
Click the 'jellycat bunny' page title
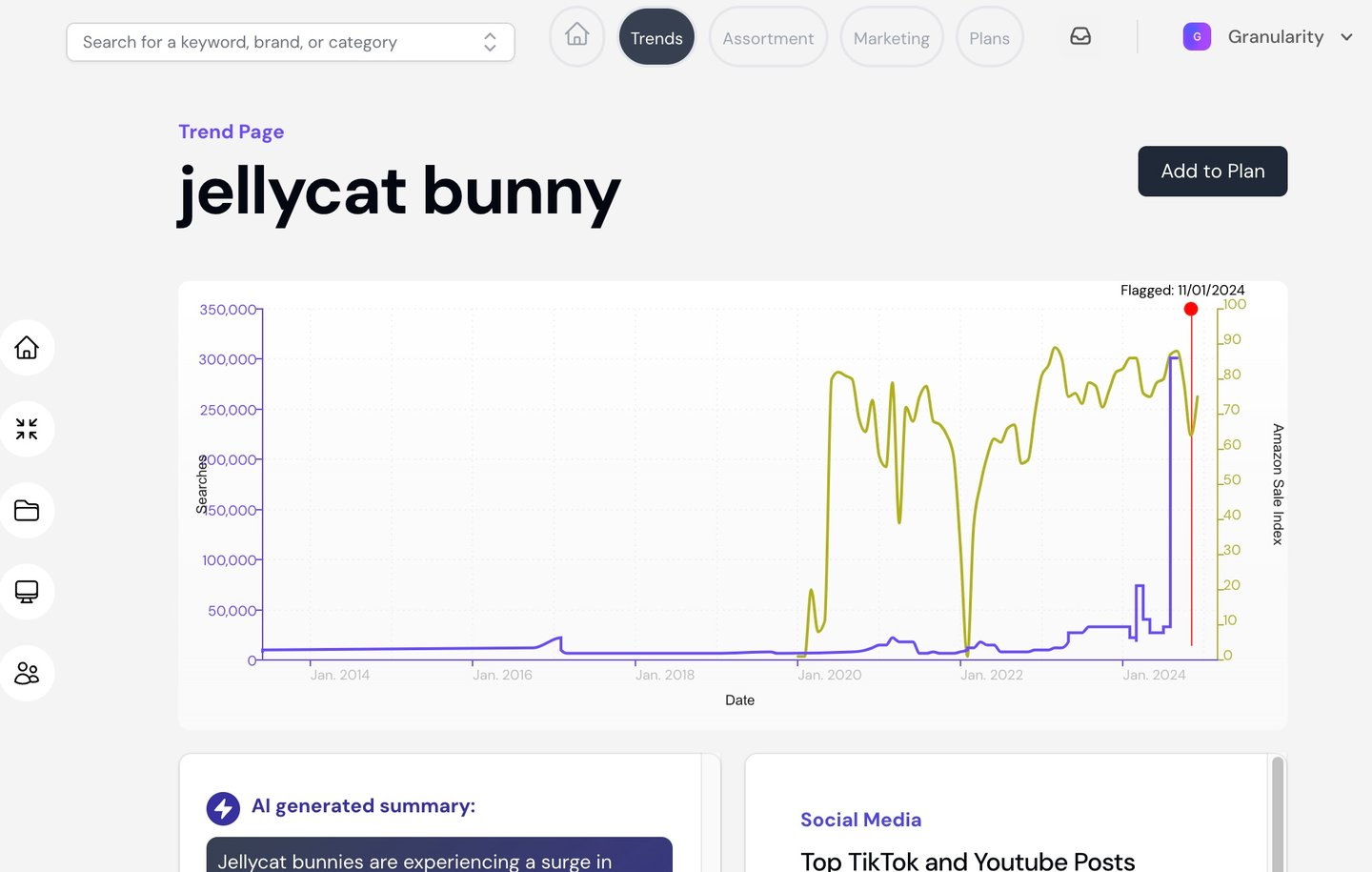point(399,193)
